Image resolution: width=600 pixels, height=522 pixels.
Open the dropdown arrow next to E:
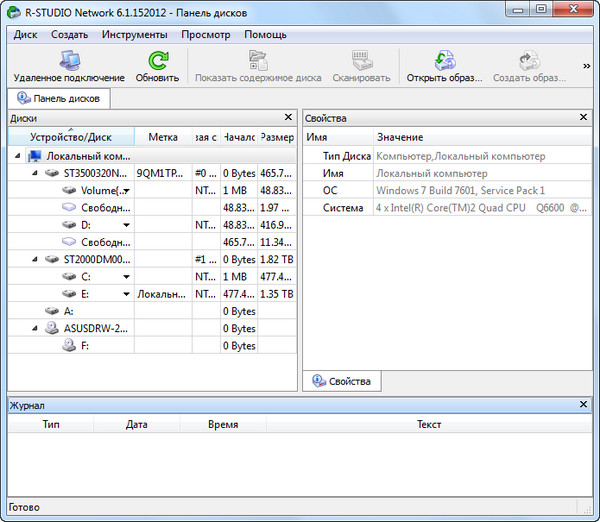[126, 294]
